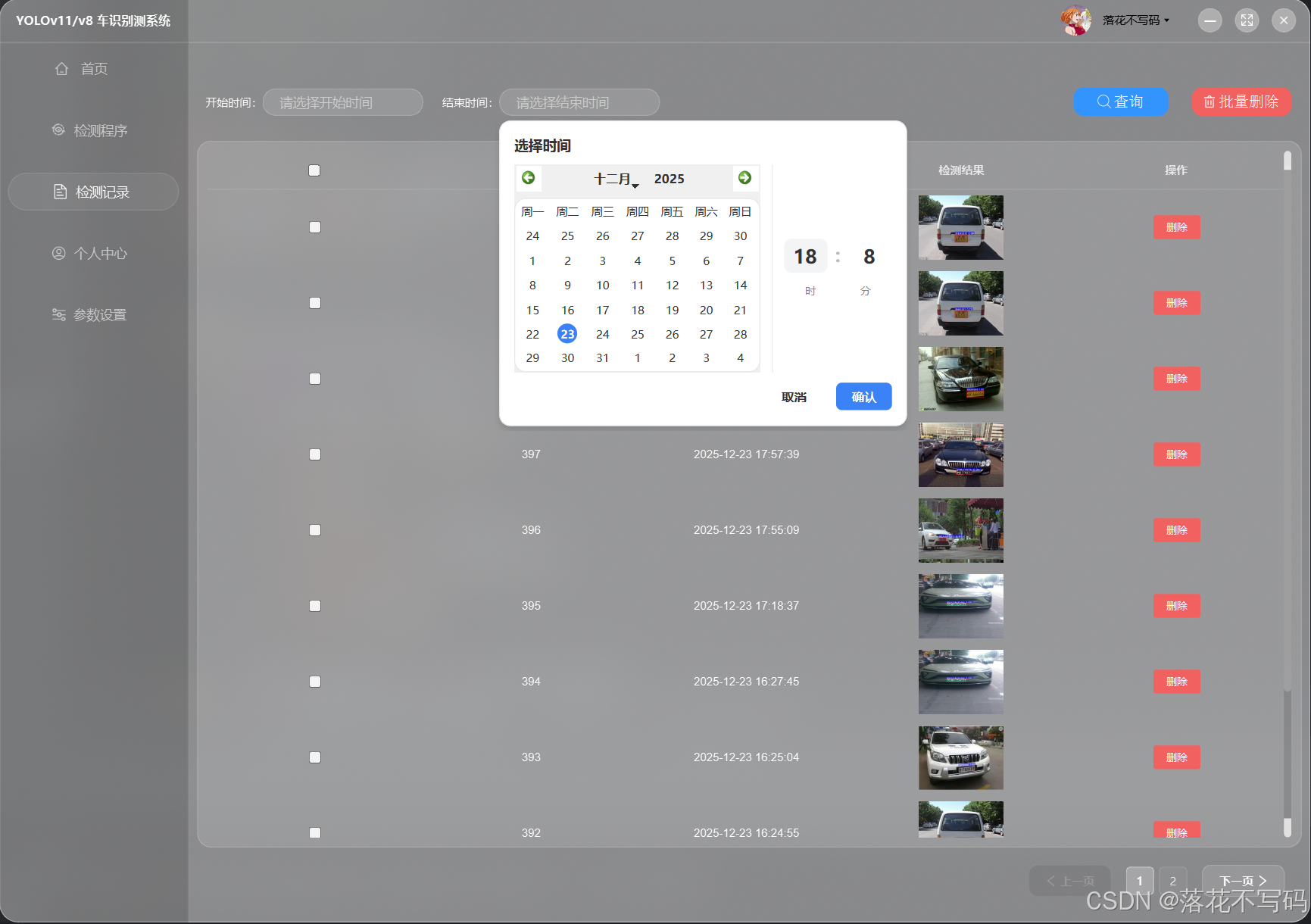
Task: Click timestamp 2025-12-23 16:27:45
Action: pyautogui.click(x=746, y=682)
